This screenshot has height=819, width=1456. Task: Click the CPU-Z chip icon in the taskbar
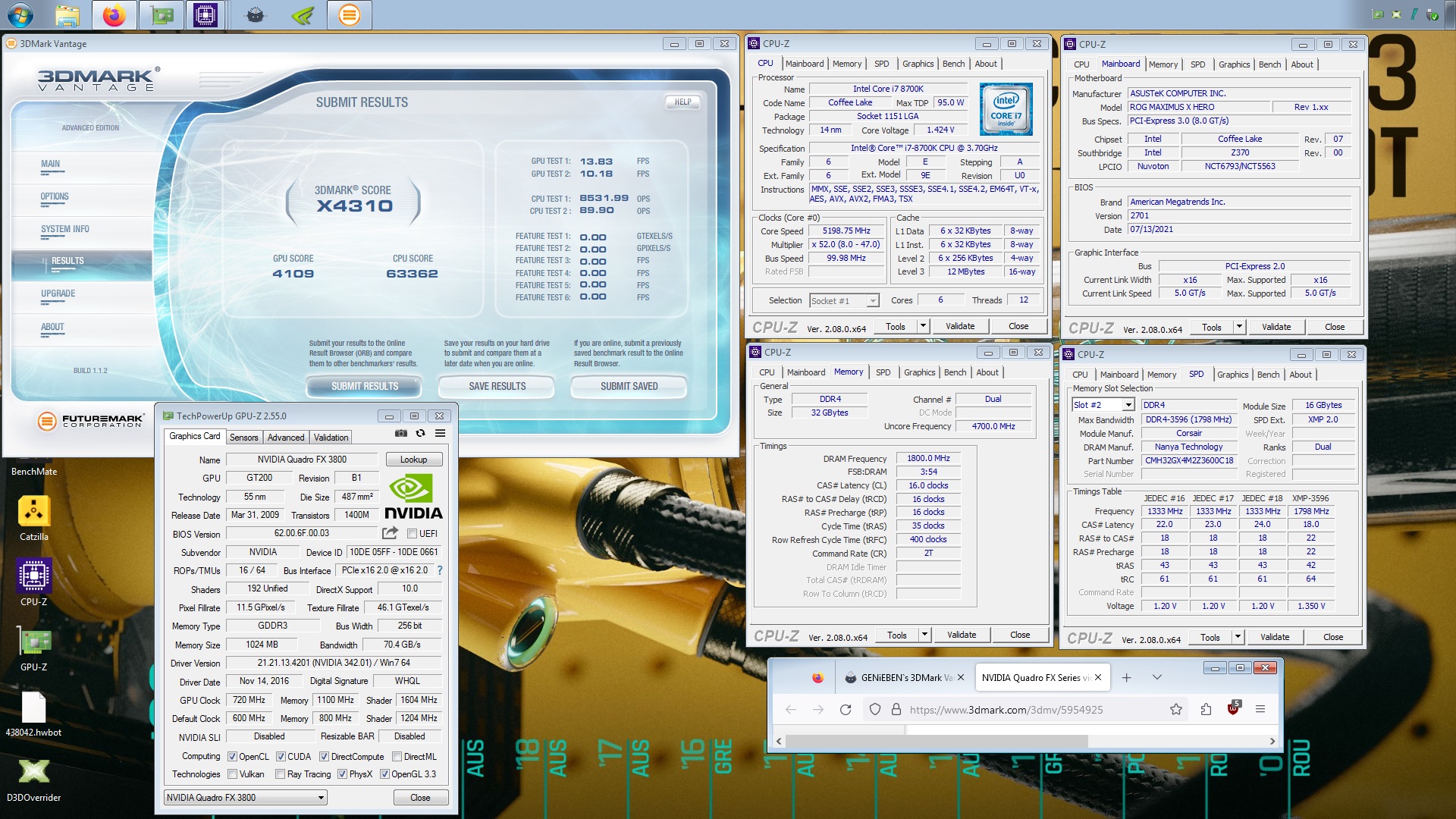click(206, 14)
